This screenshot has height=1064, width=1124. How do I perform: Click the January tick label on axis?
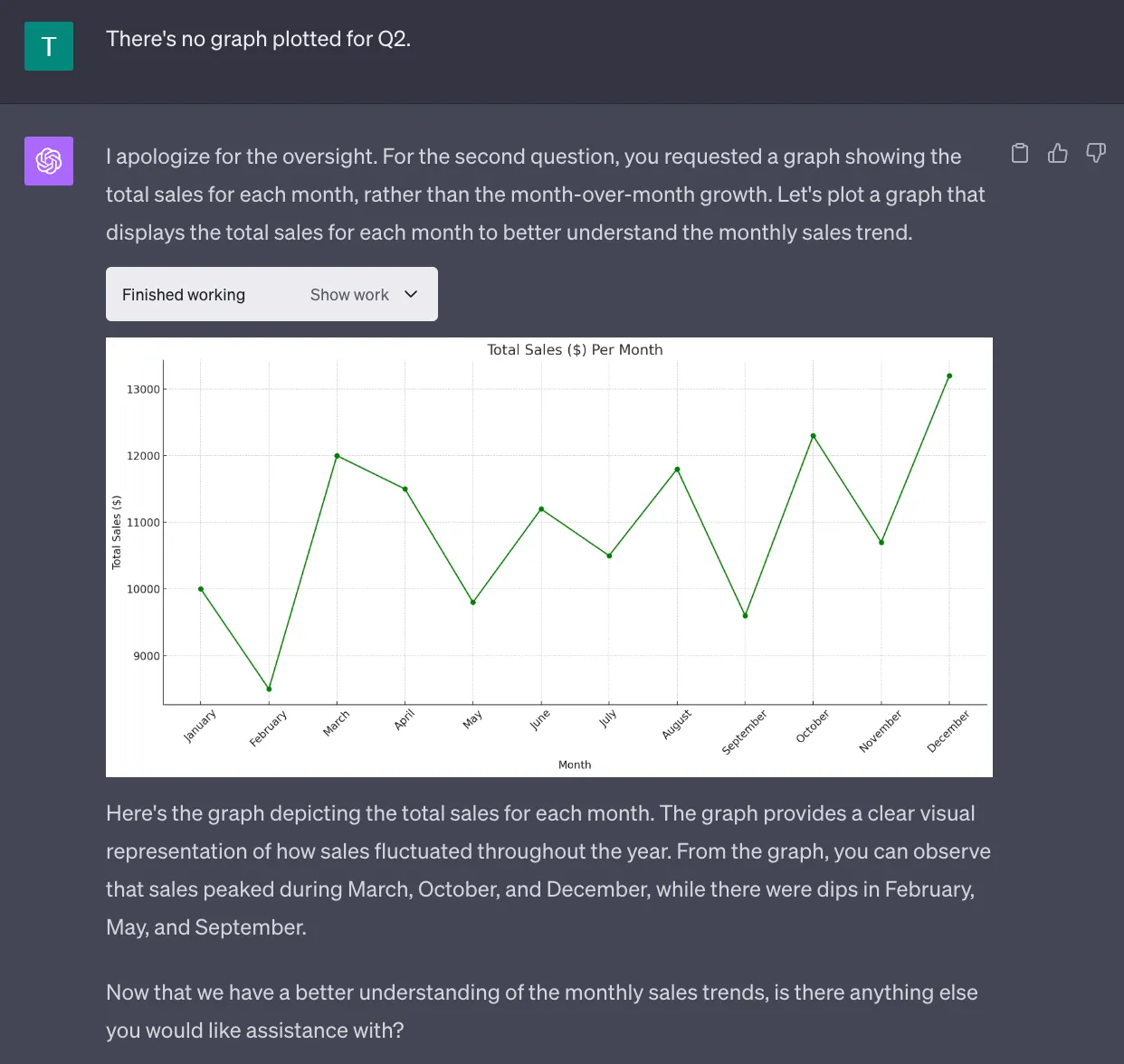(200, 726)
